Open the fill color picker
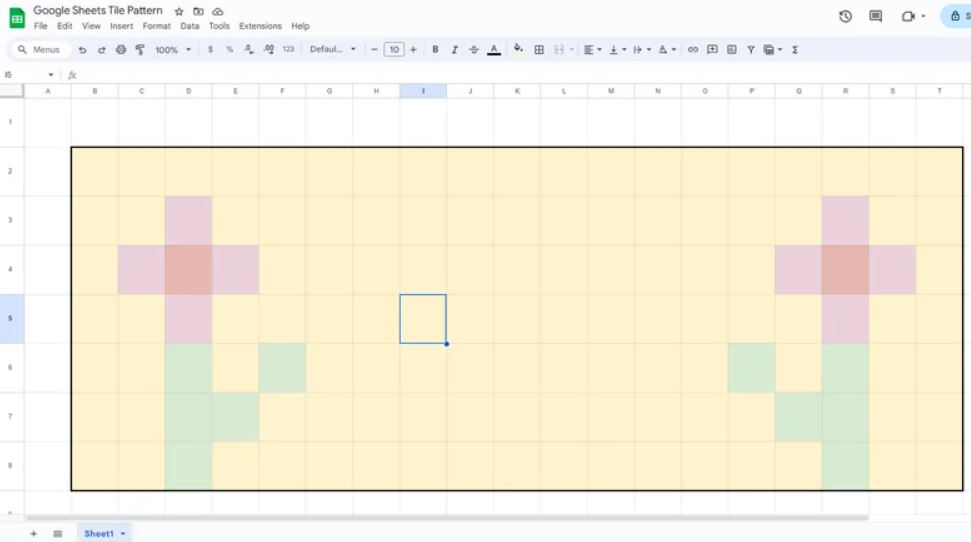The height and width of the screenshot is (542, 971). tap(518, 49)
